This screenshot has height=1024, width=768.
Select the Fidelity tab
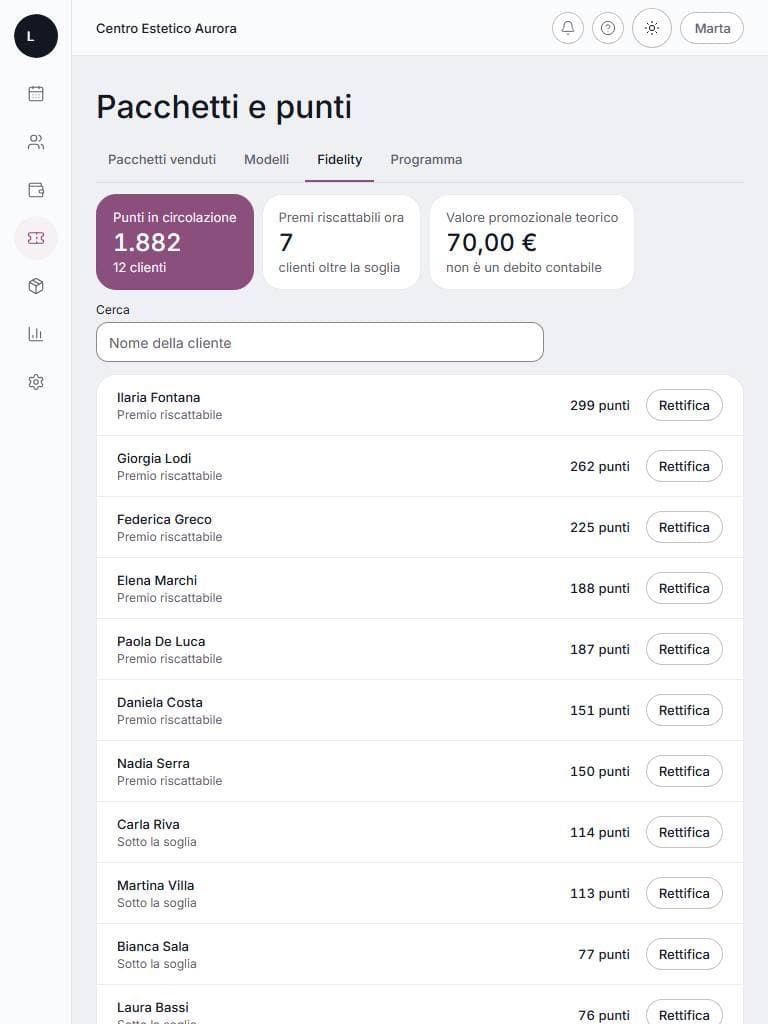340,159
